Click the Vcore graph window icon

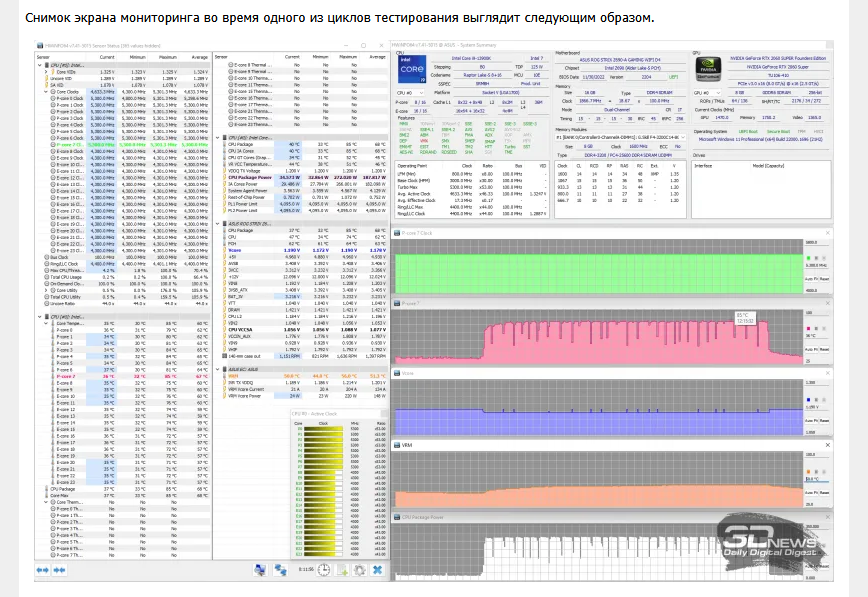coord(397,373)
